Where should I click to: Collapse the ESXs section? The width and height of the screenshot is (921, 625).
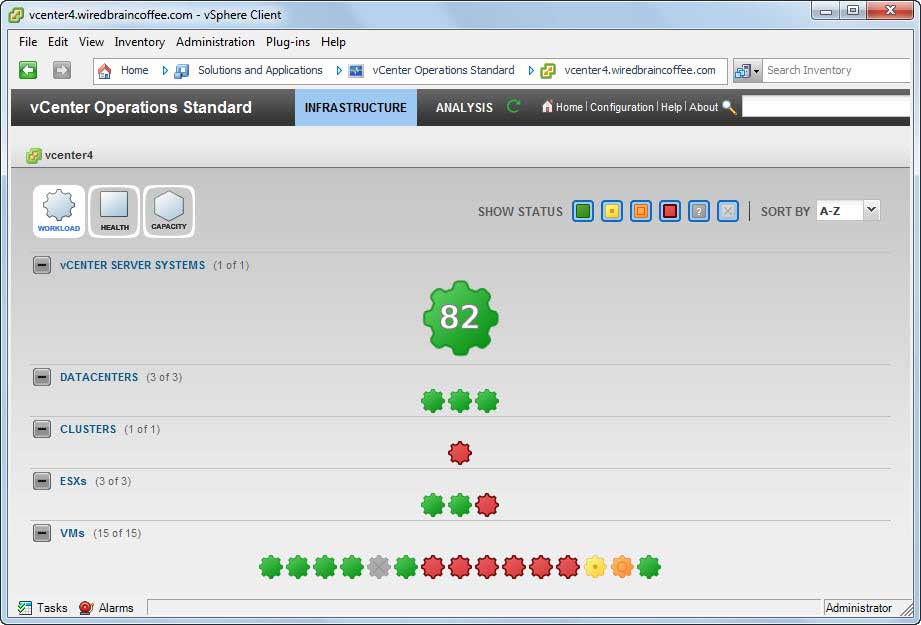pyautogui.click(x=42, y=481)
